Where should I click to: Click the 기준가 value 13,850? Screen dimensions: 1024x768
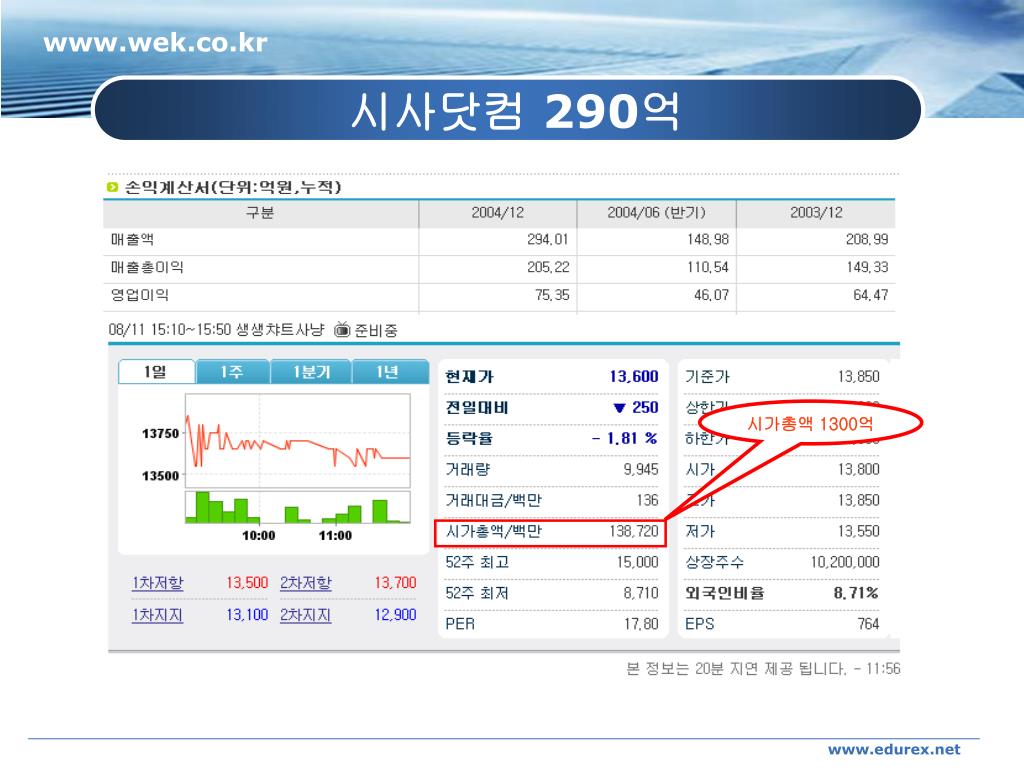click(x=858, y=377)
